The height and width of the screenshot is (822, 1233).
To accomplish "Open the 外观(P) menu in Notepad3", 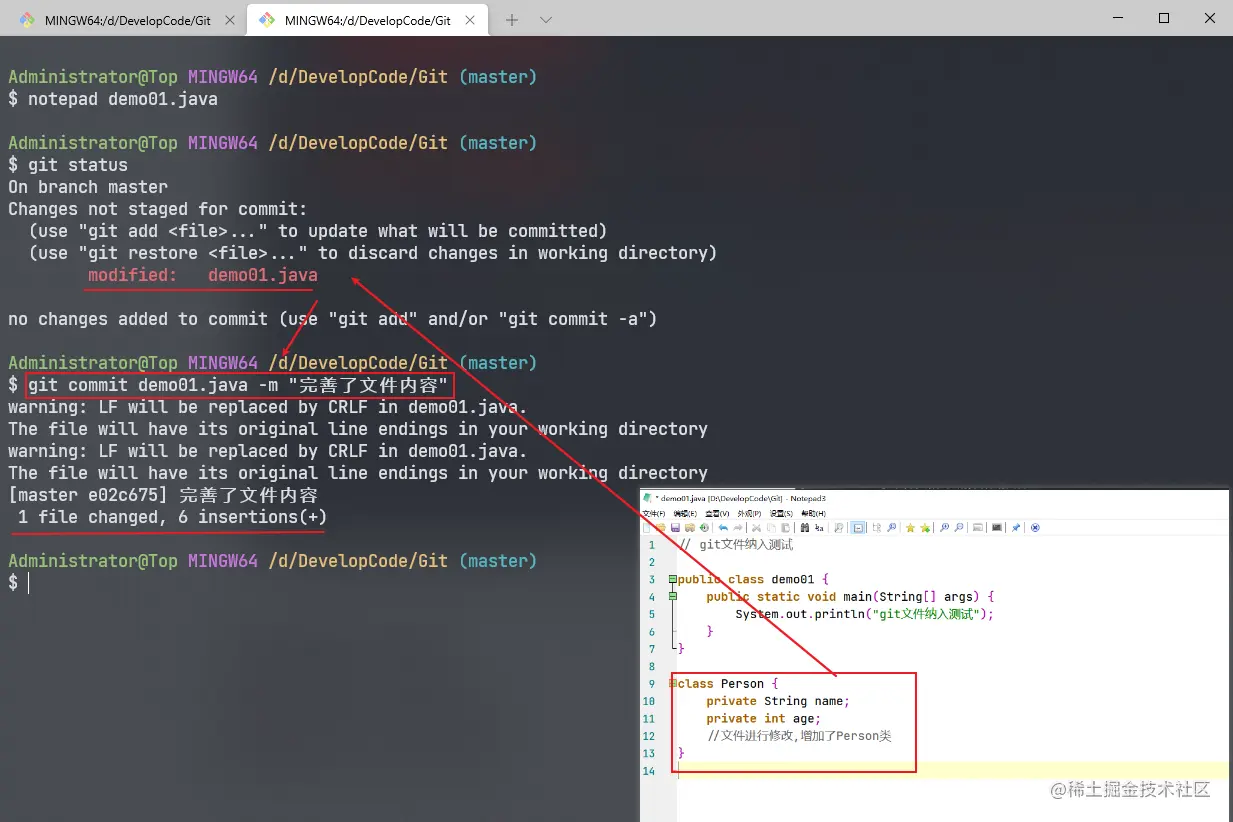I will click(749, 514).
